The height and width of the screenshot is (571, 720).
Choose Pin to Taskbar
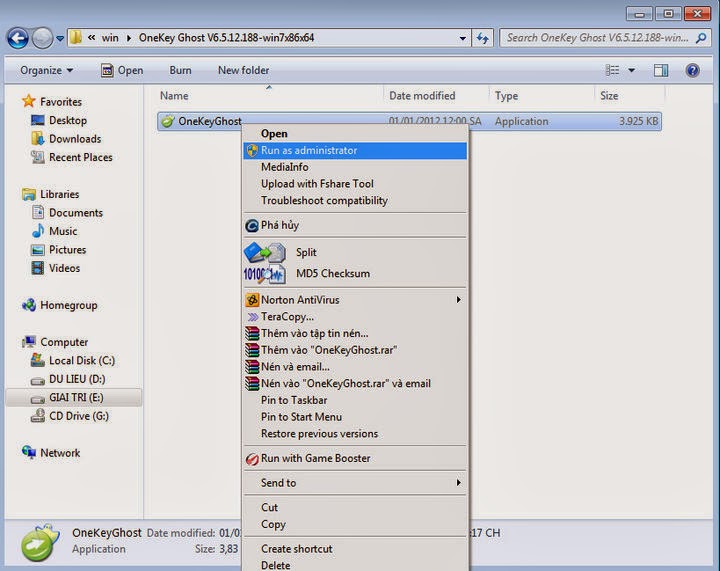click(355, 400)
